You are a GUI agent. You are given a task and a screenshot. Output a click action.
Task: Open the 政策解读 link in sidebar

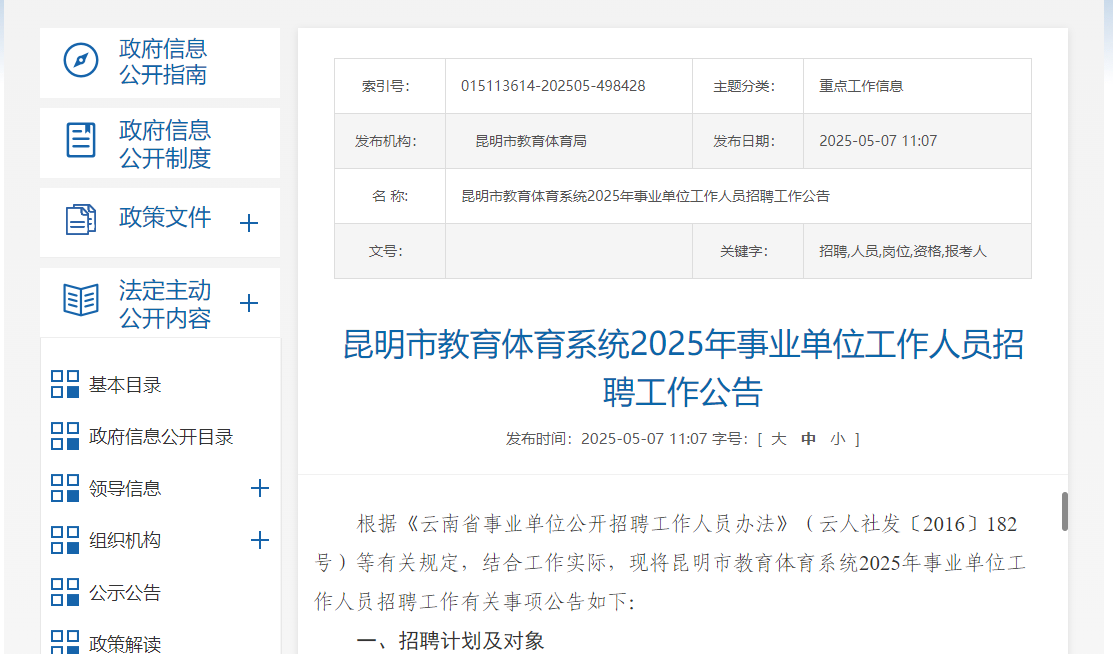tap(125, 643)
